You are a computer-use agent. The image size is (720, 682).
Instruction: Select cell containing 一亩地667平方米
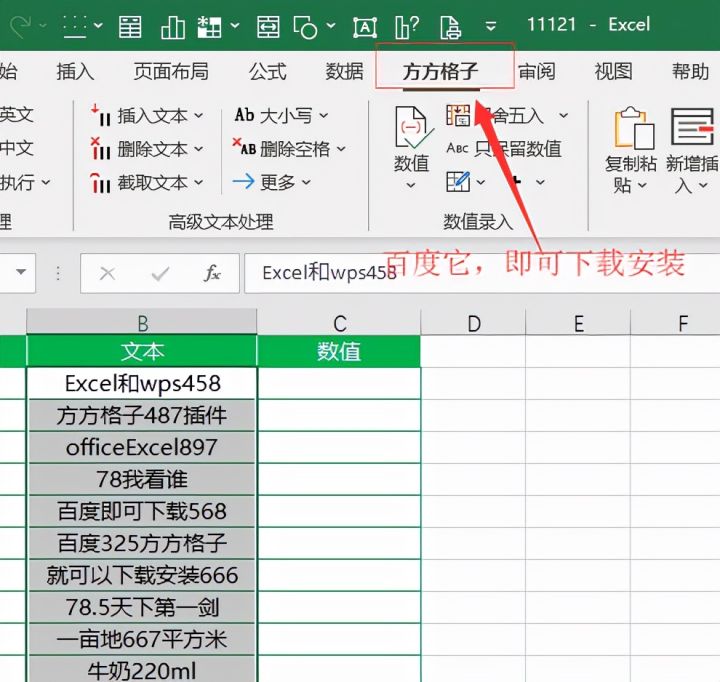142,639
